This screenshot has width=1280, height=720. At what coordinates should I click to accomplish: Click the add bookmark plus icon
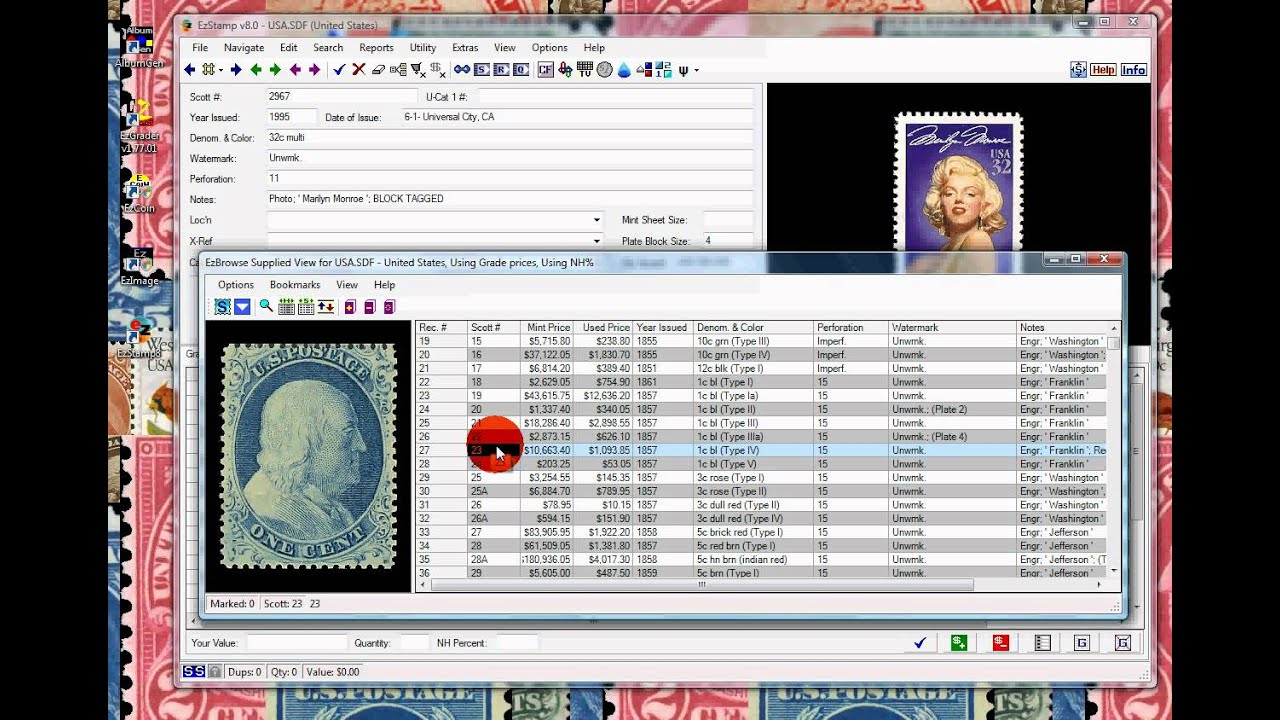[350, 307]
